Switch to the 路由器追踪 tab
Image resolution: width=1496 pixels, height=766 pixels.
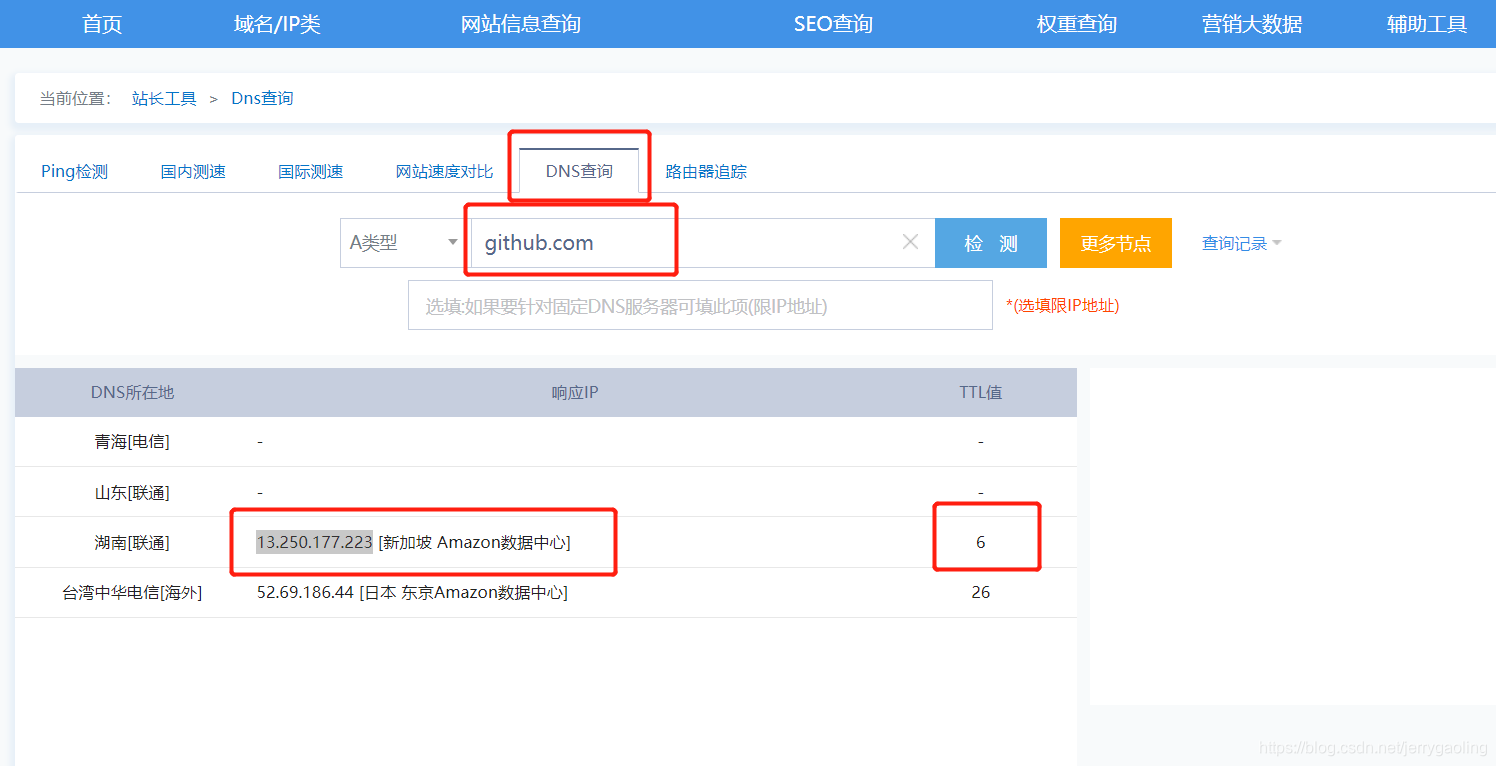tap(706, 171)
